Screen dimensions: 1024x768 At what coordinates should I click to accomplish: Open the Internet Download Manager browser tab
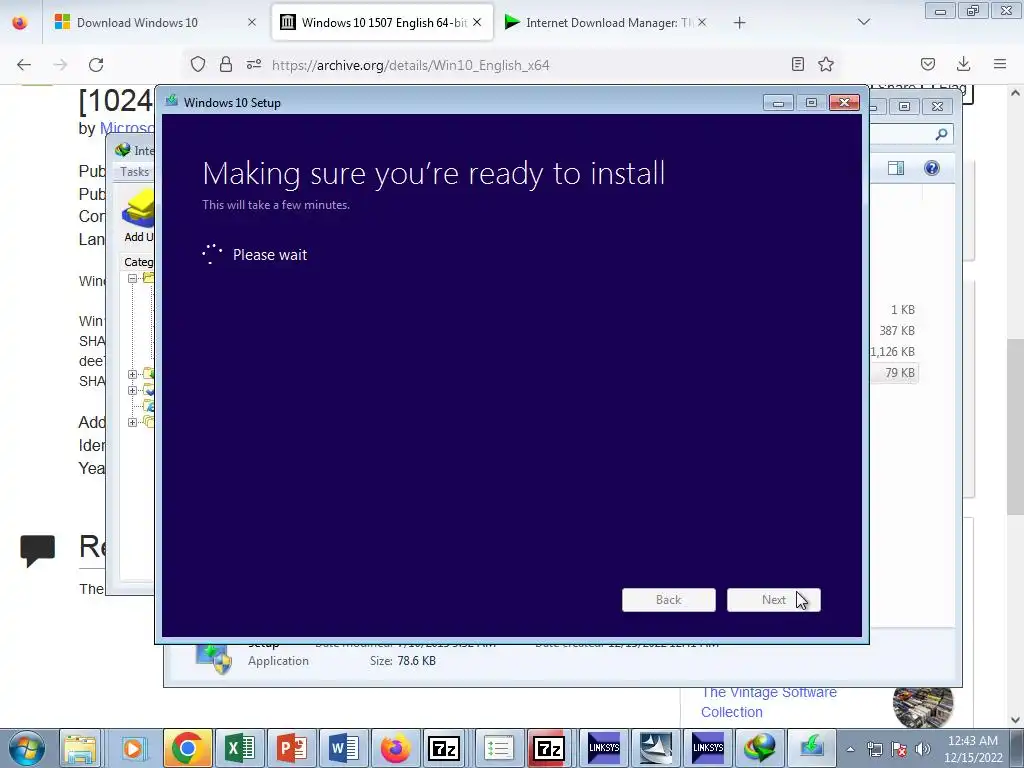606,22
